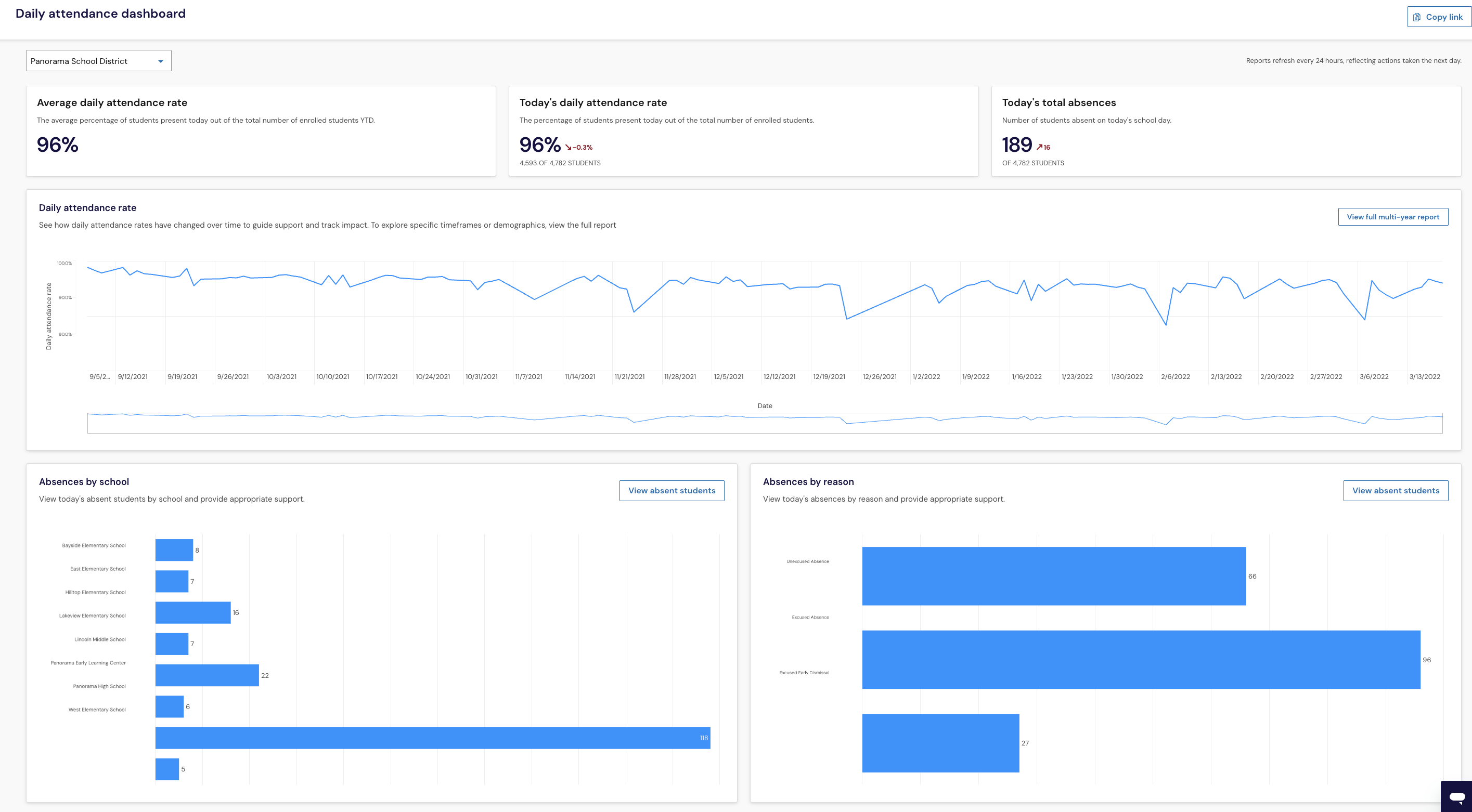Click the red down-arrow trend icon next to 96%

point(569,147)
